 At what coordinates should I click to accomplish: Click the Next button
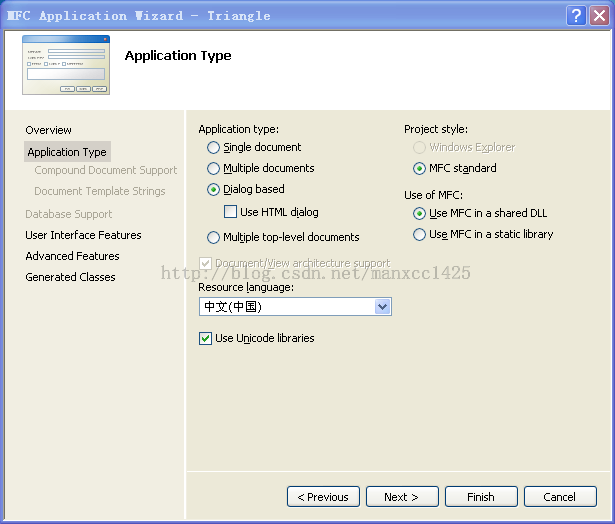click(400, 497)
